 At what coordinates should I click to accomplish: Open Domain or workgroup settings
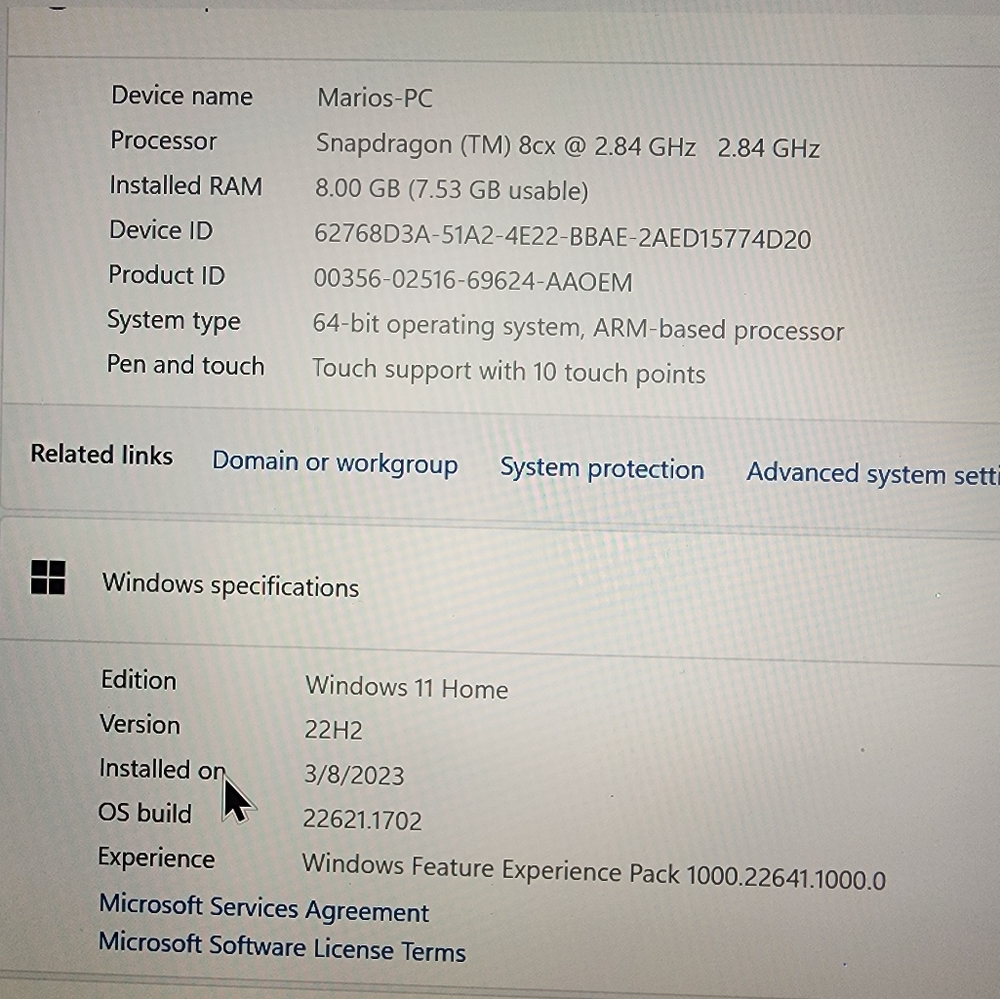[x=335, y=462]
